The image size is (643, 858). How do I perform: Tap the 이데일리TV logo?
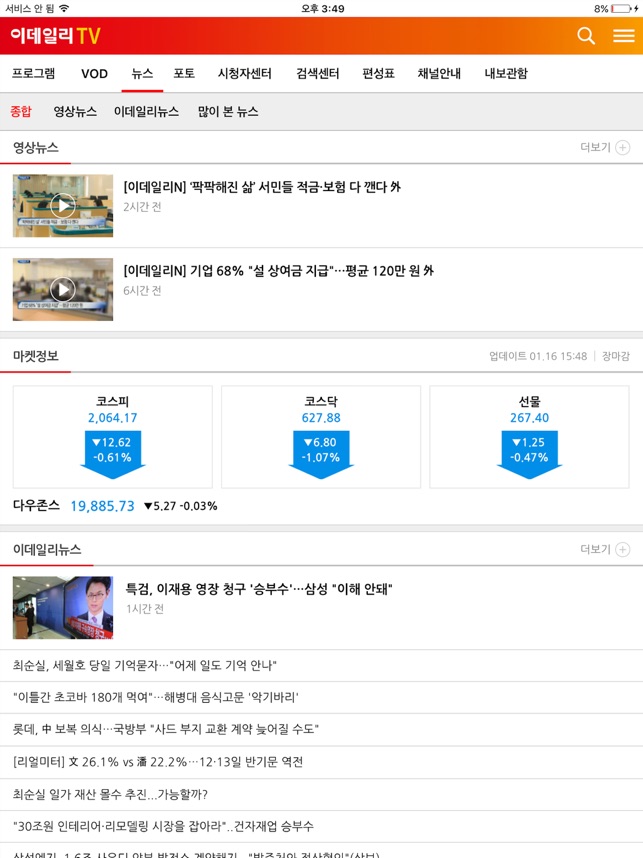[55, 36]
